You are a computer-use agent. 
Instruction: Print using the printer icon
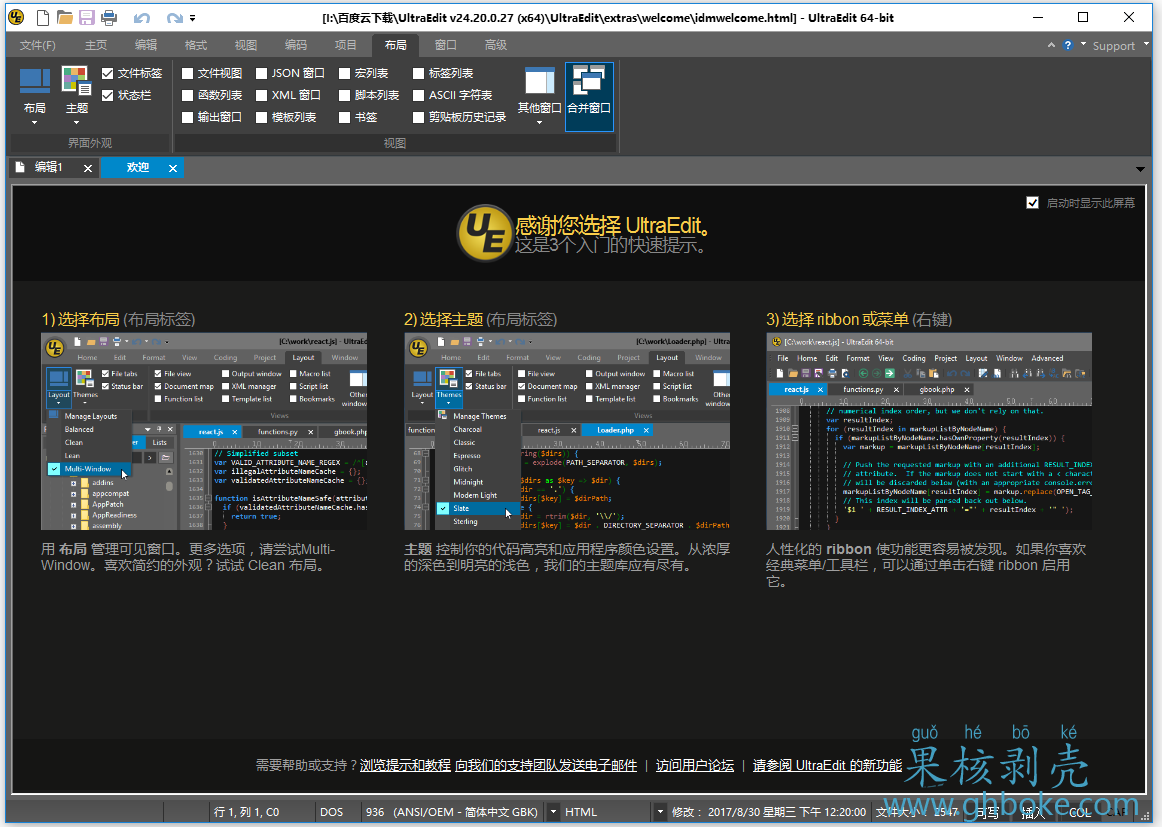pyautogui.click(x=109, y=17)
